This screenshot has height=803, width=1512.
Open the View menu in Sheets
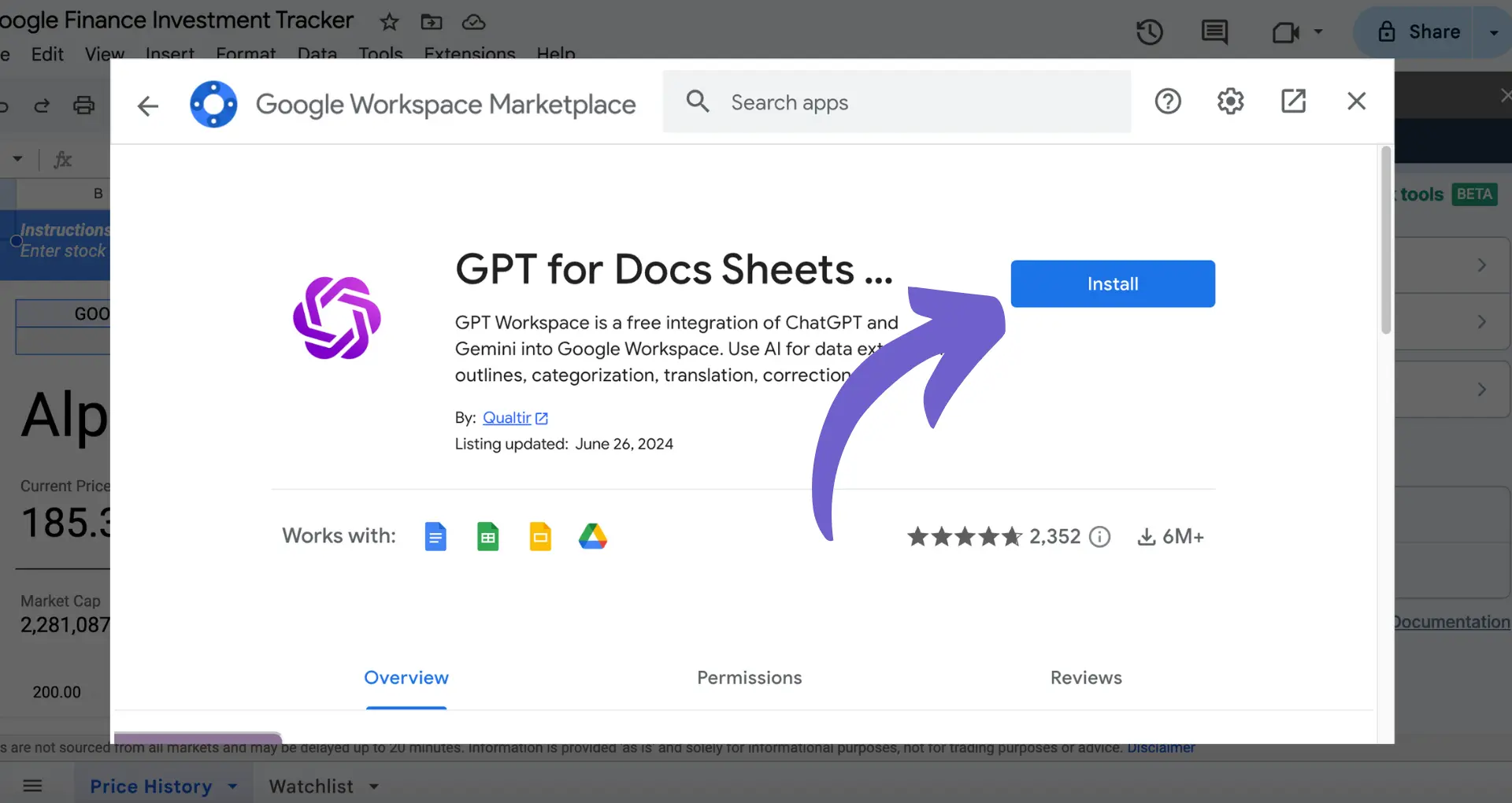pyautogui.click(x=105, y=54)
